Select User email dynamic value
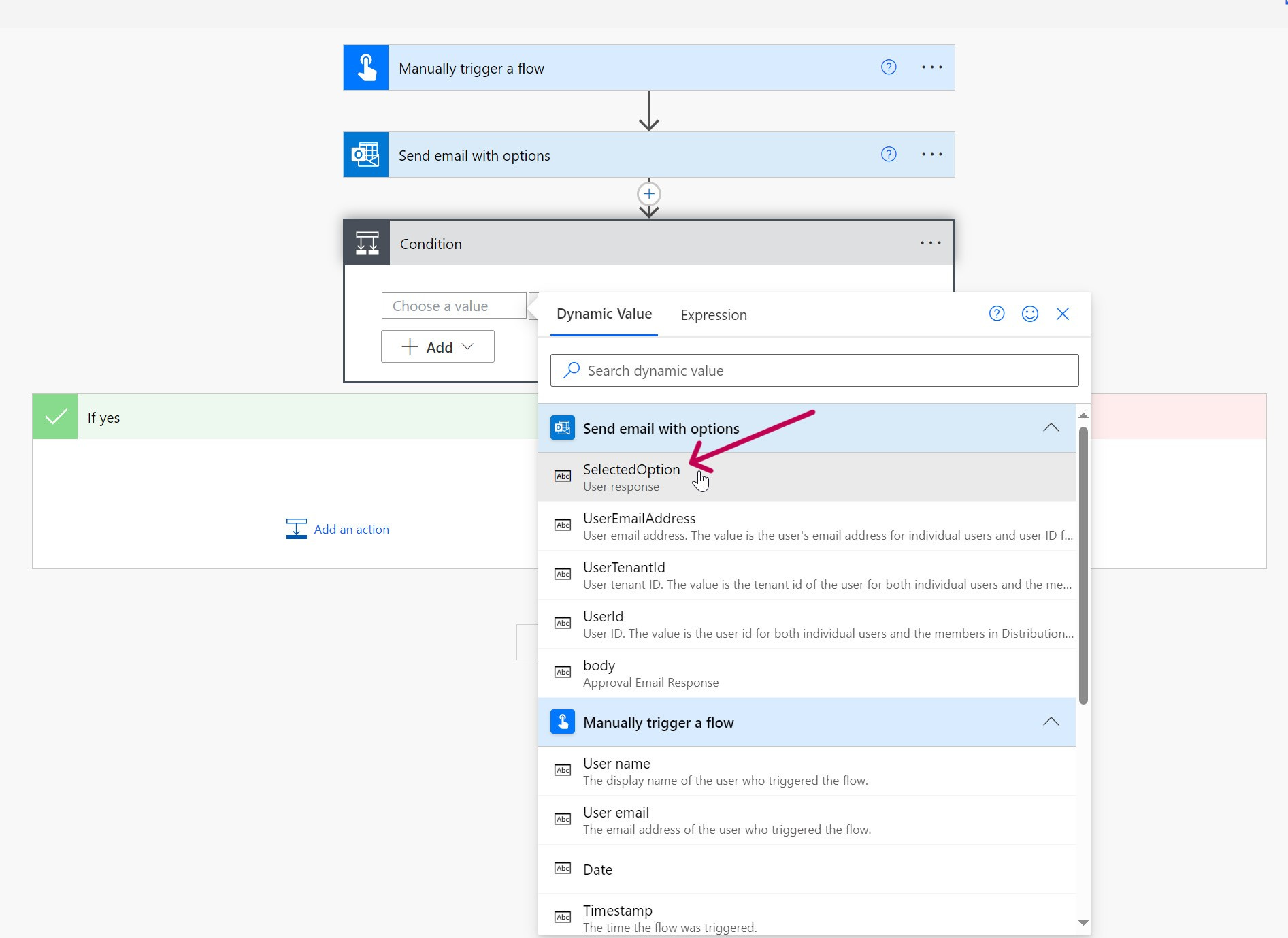This screenshot has height=938, width=1288. click(x=807, y=820)
